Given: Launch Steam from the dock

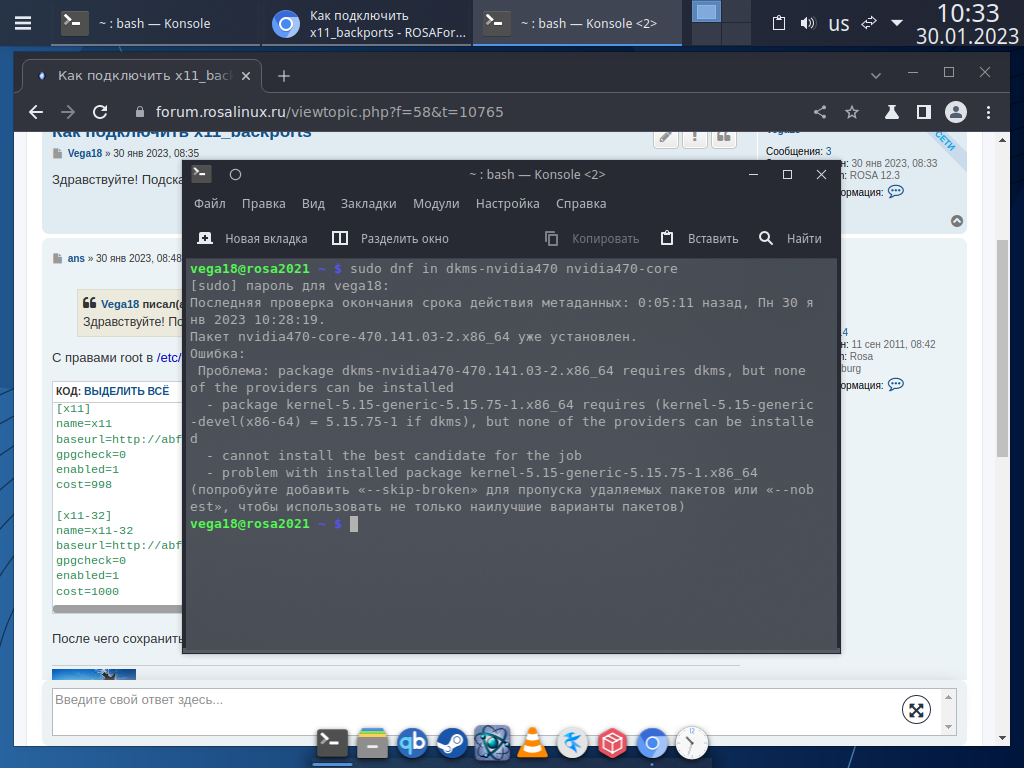Looking at the screenshot, I should pos(452,743).
